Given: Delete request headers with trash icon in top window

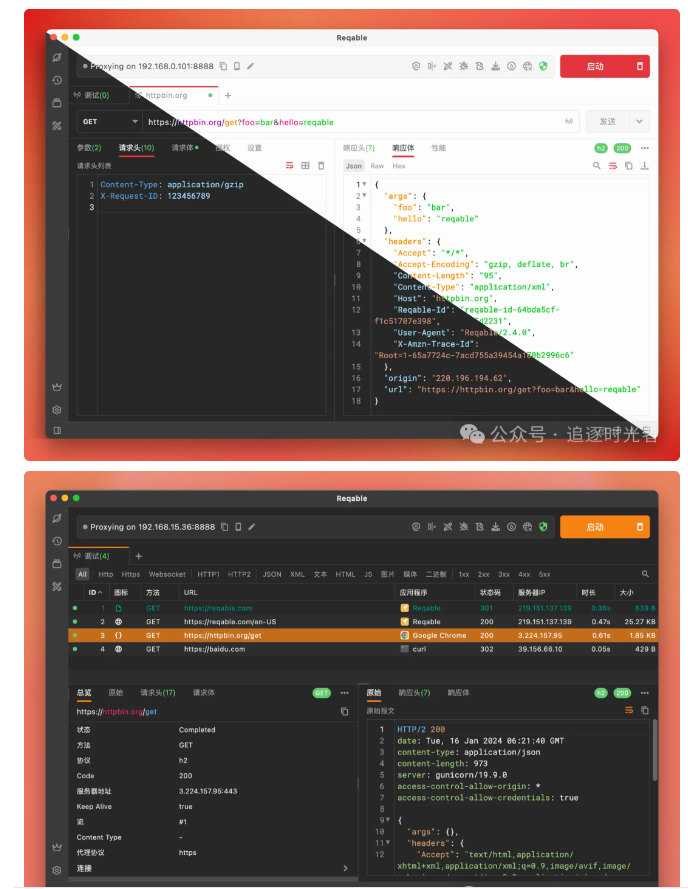Looking at the screenshot, I should click(x=321, y=166).
